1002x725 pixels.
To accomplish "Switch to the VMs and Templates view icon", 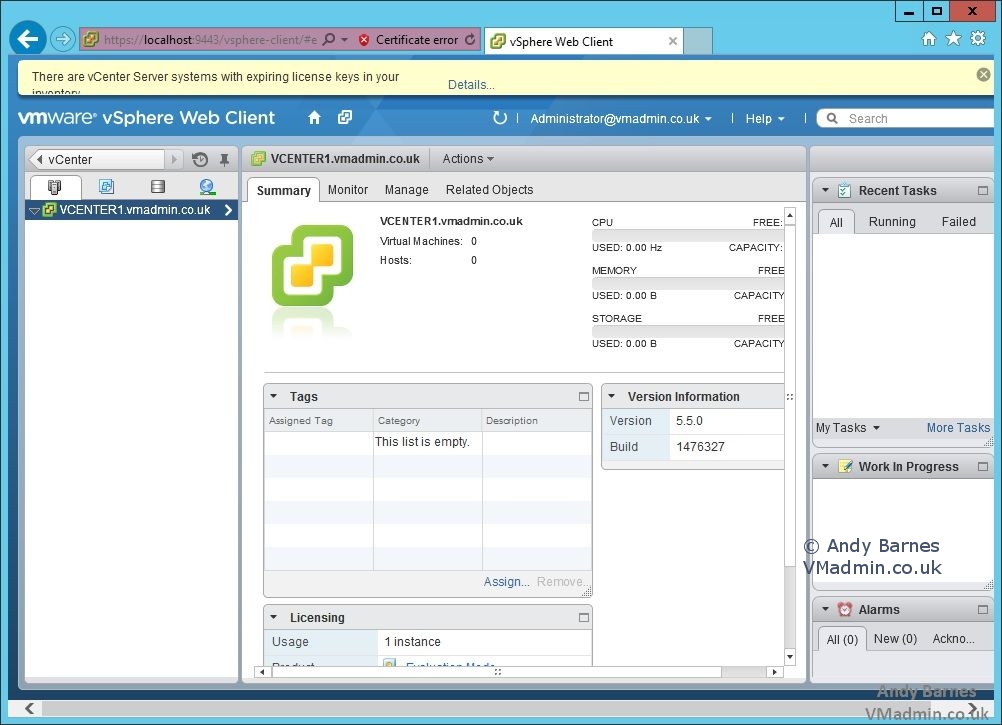I will tap(106, 187).
